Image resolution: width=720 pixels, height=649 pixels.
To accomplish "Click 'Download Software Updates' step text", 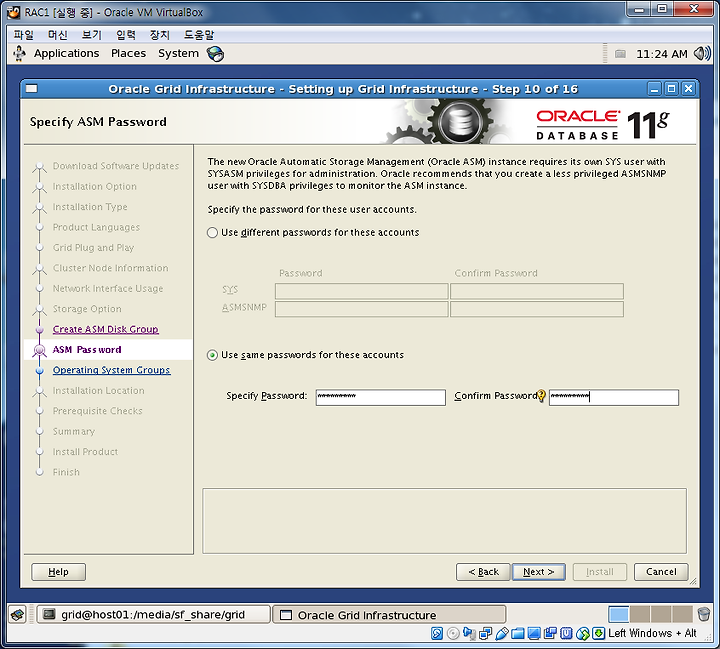I will (x=116, y=166).
